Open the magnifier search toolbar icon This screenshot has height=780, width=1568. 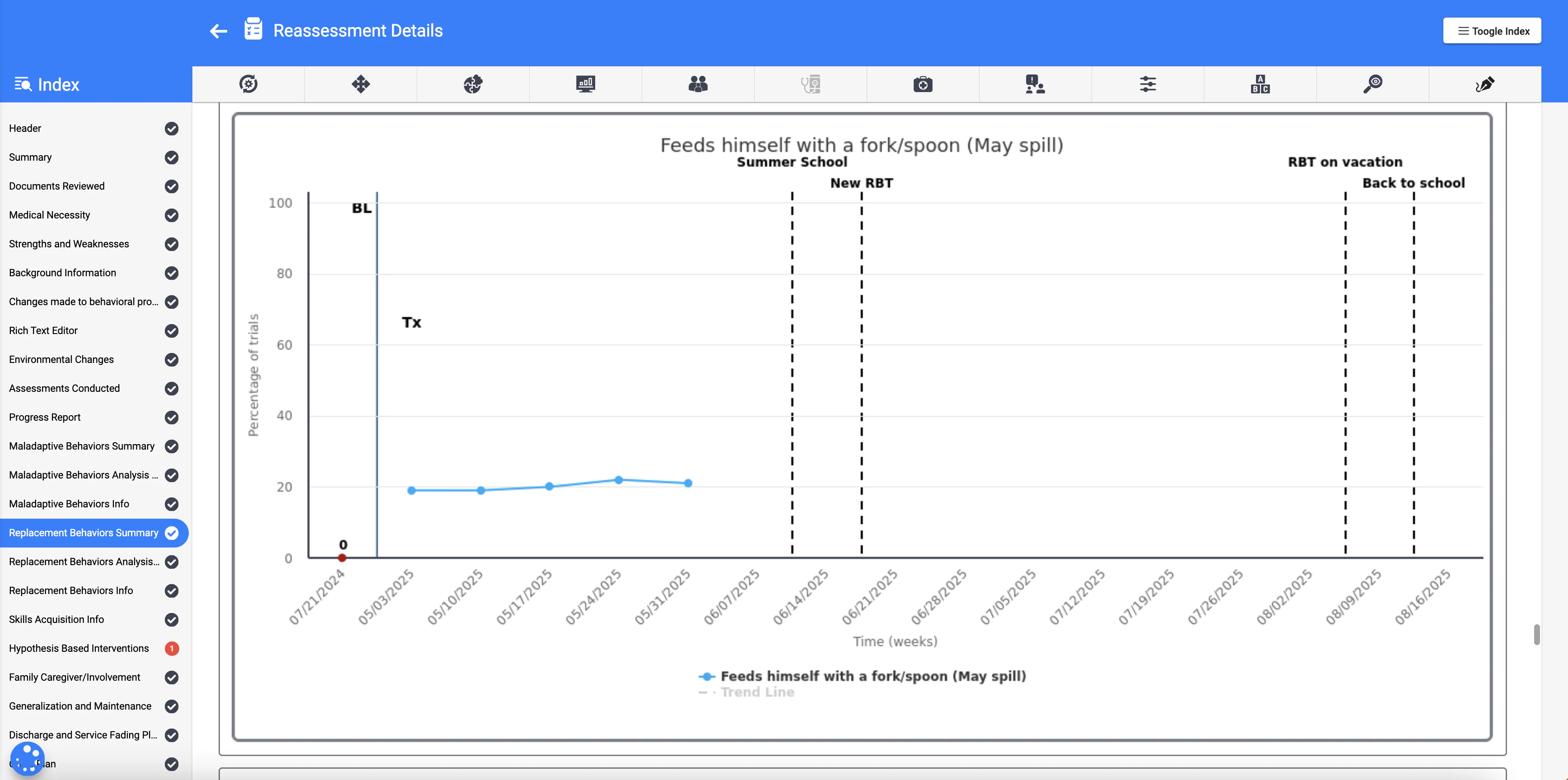(1372, 84)
